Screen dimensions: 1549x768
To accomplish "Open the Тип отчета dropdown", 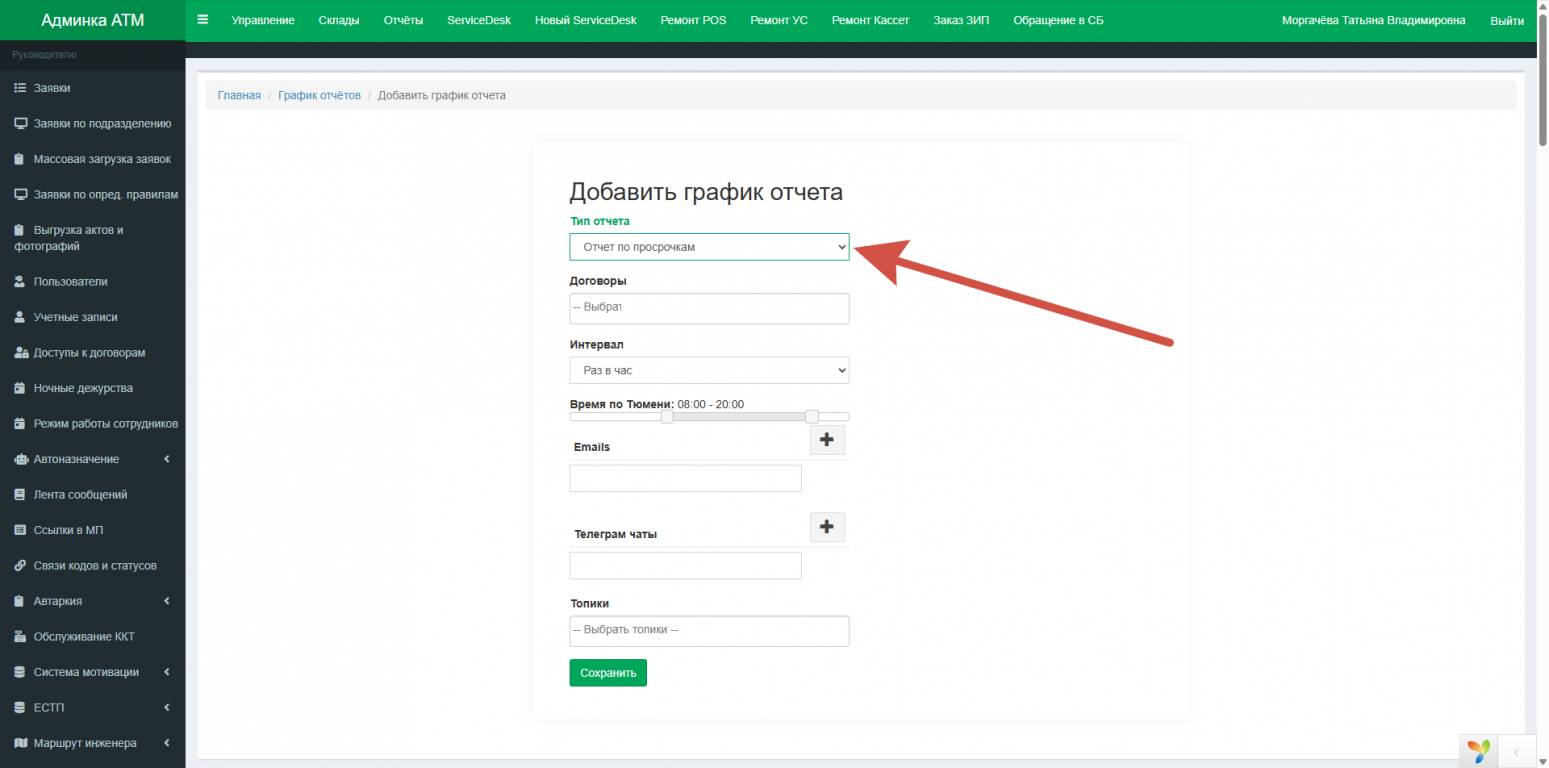I will click(x=709, y=247).
